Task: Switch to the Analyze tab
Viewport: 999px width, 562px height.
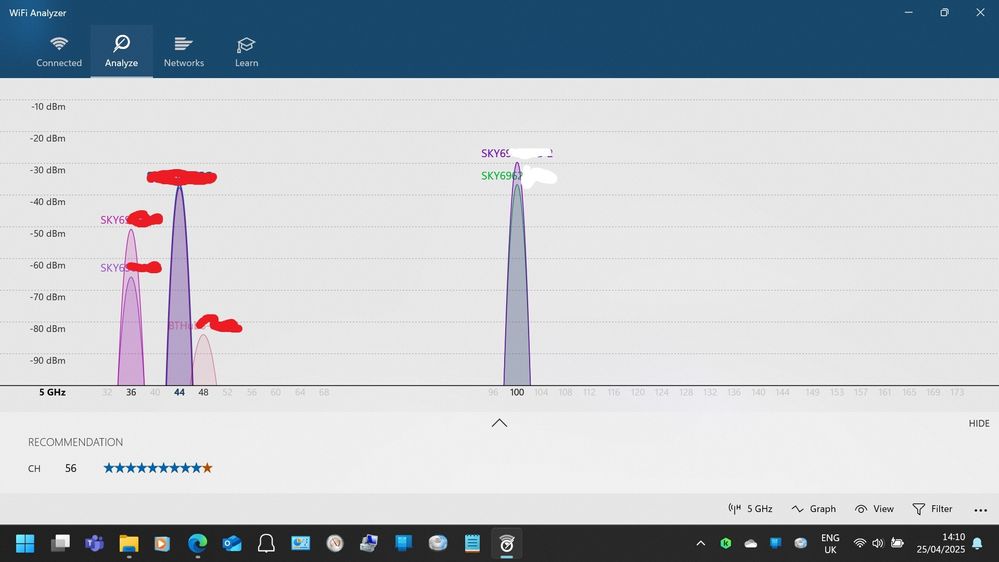Action: pos(121,51)
